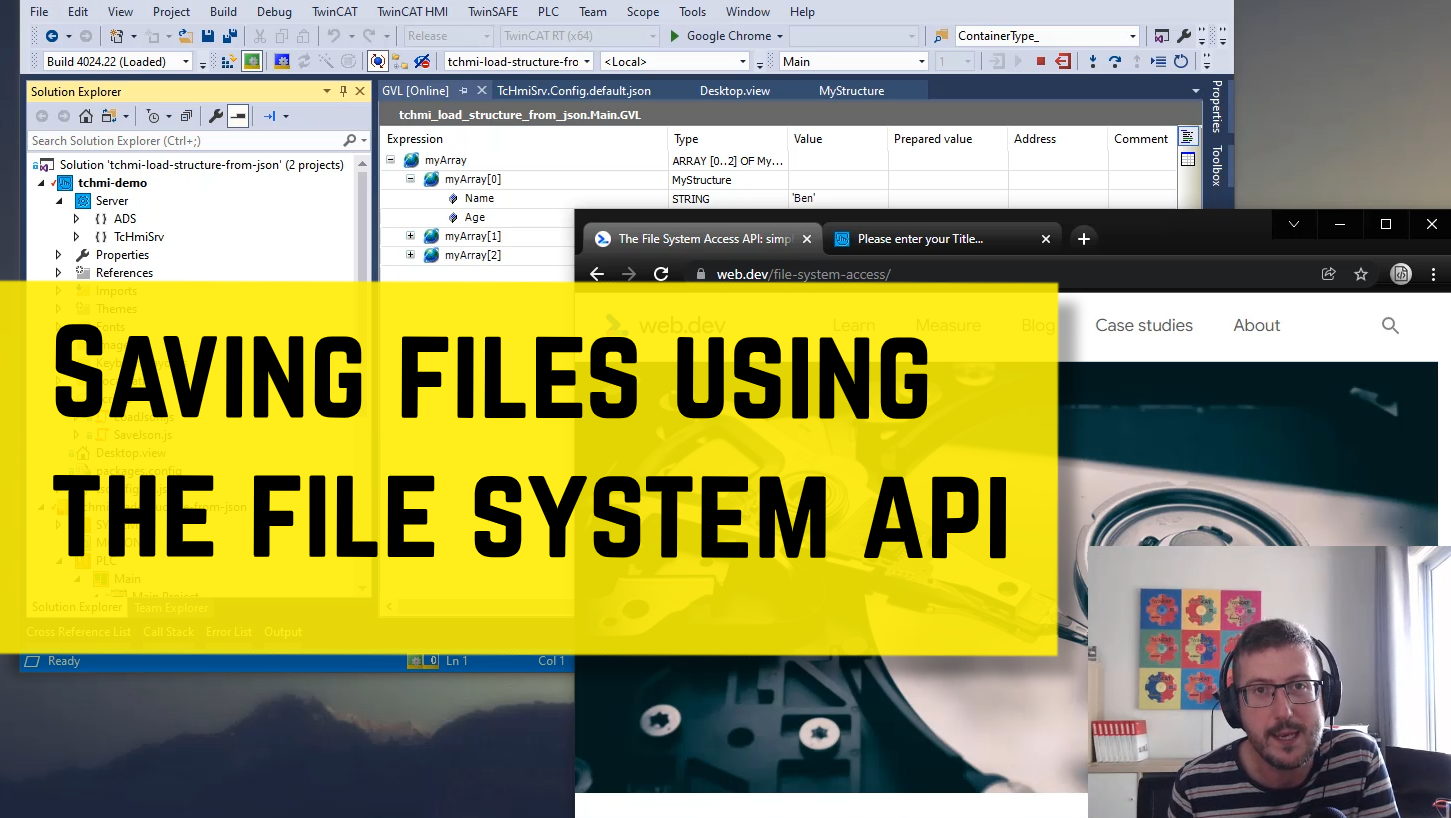The width and height of the screenshot is (1451, 818).
Task: Click the Show Next Statement icon
Action: 1159,62
